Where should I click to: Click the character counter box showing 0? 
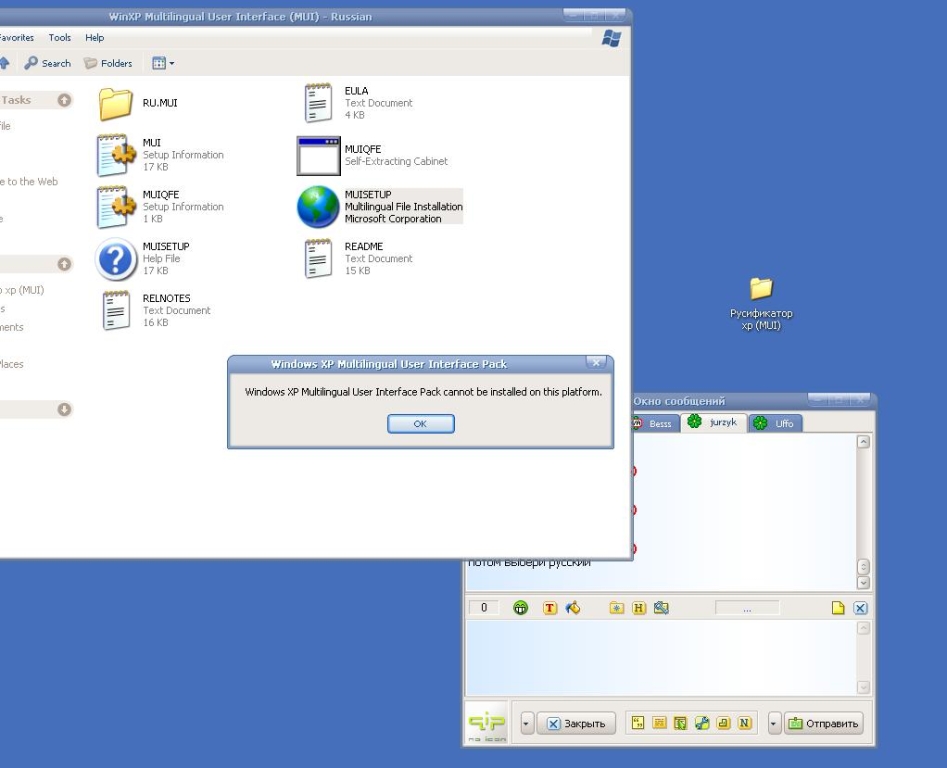coord(483,608)
